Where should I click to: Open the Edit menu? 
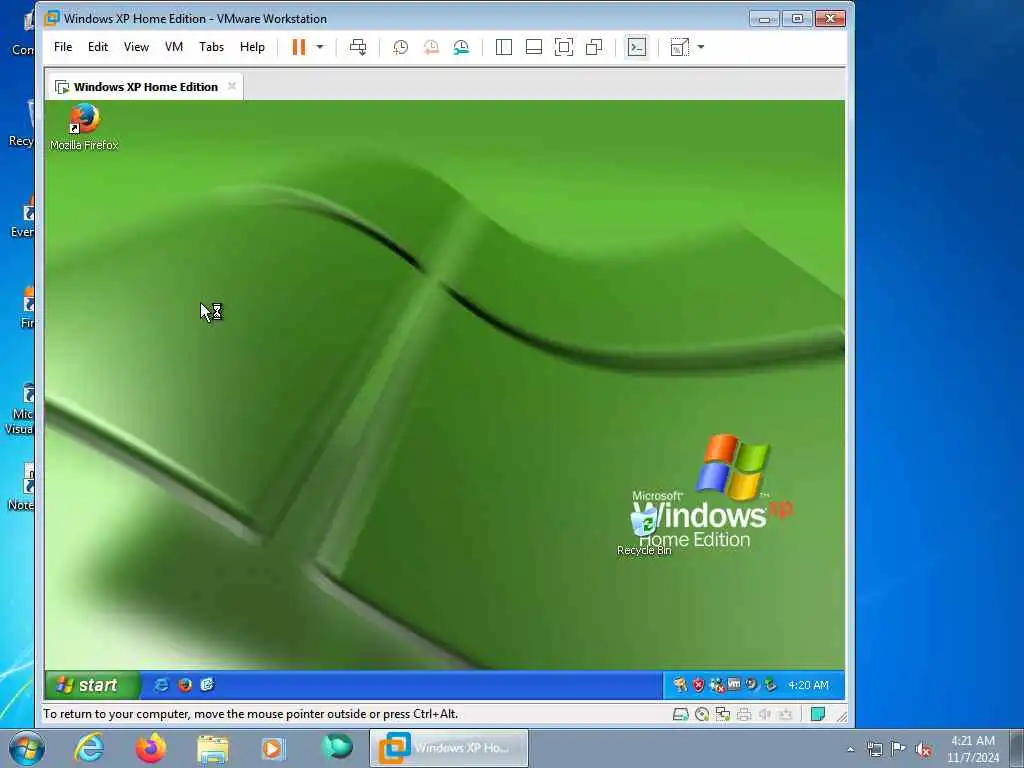(98, 47)
